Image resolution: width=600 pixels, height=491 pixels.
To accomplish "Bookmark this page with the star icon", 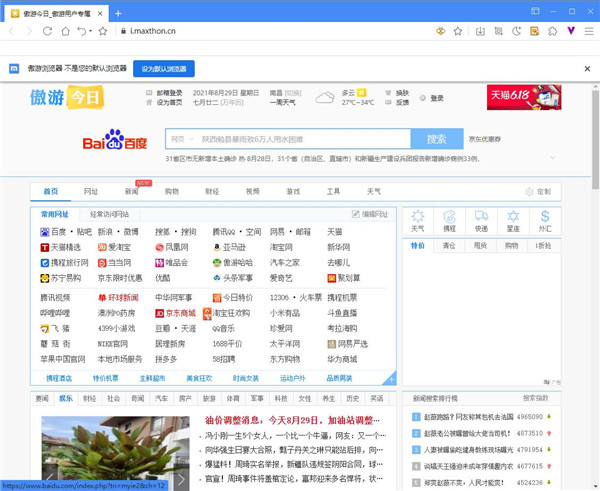I will point(102,31).
